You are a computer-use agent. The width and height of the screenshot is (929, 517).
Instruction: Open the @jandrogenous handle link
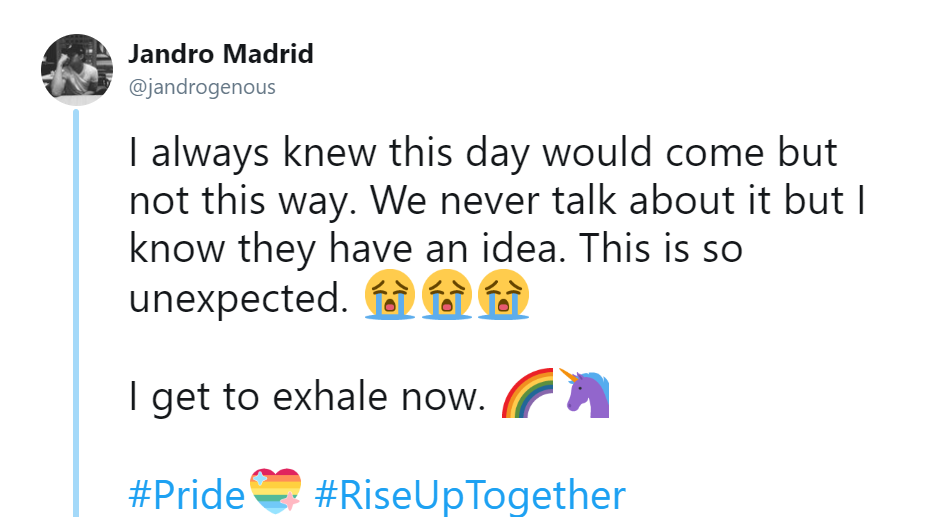click(202, 87)
